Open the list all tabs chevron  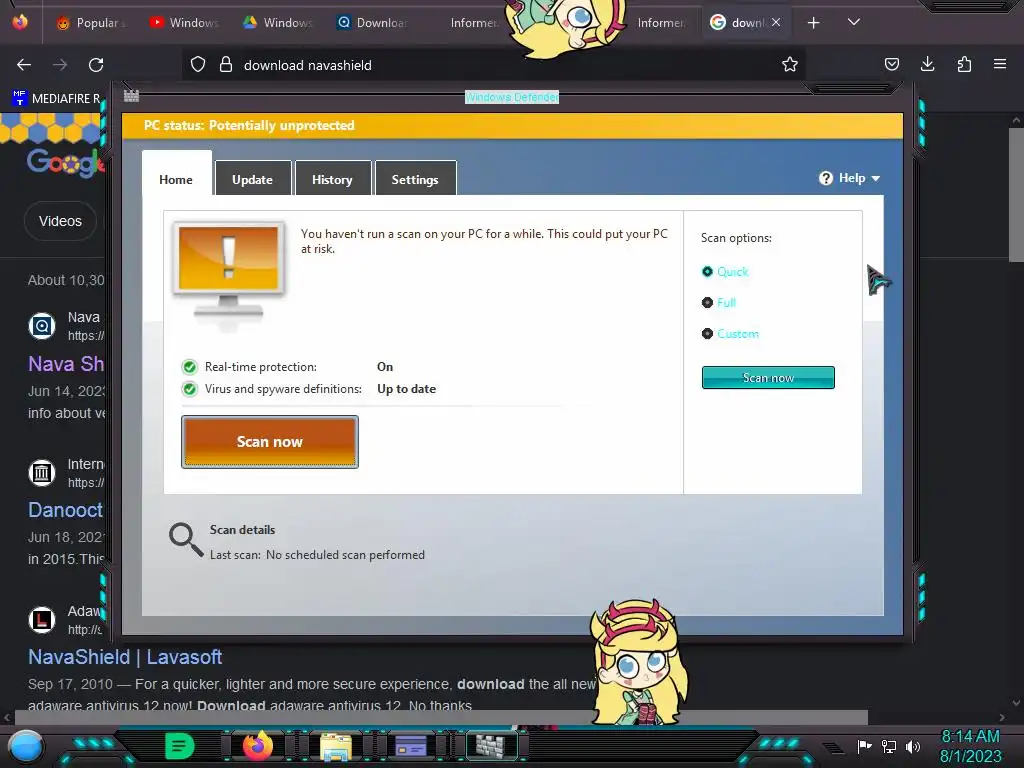coord(854,22)
